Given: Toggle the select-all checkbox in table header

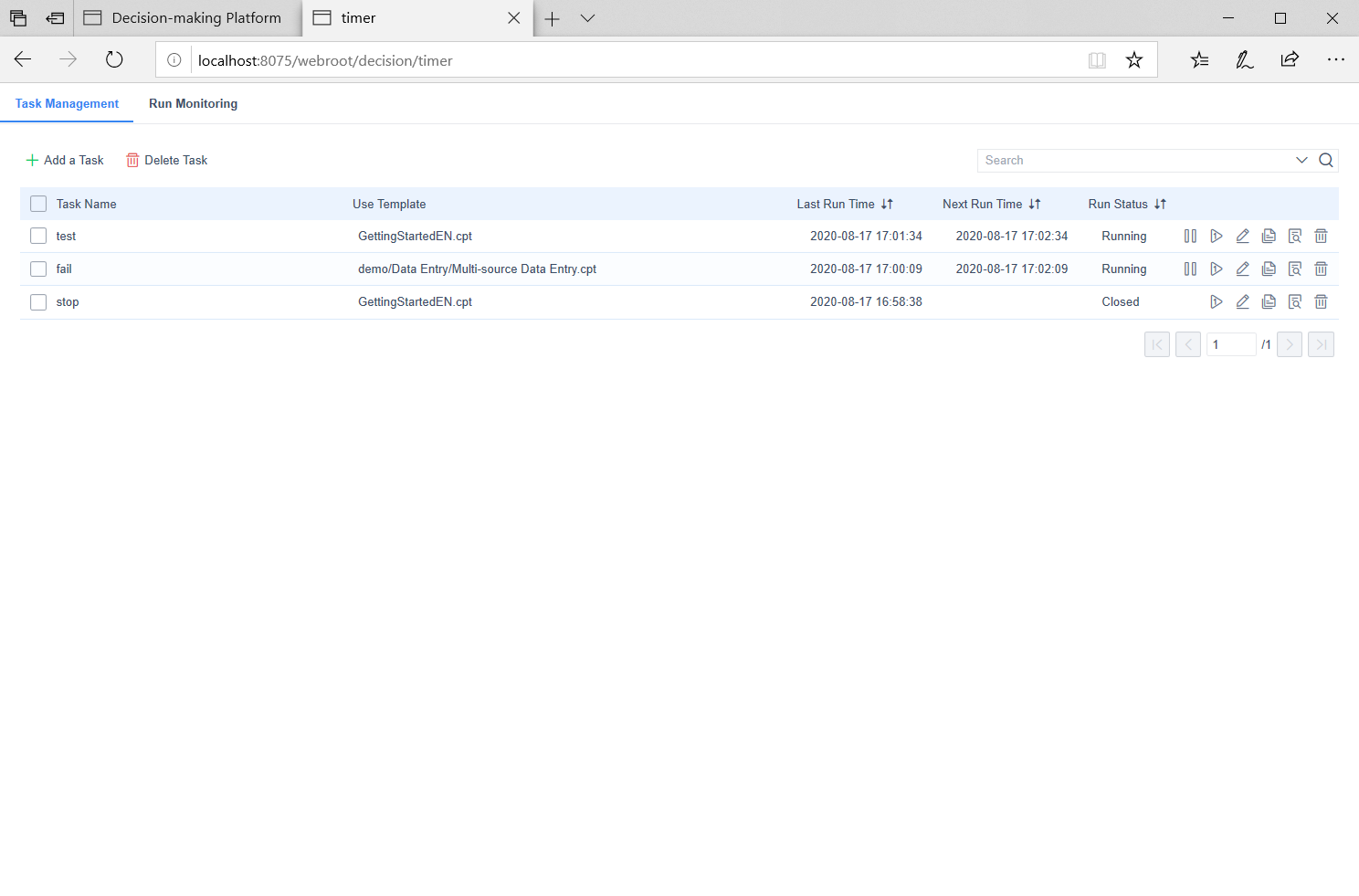Looking at the screenshot, I should tap(37, 203).
